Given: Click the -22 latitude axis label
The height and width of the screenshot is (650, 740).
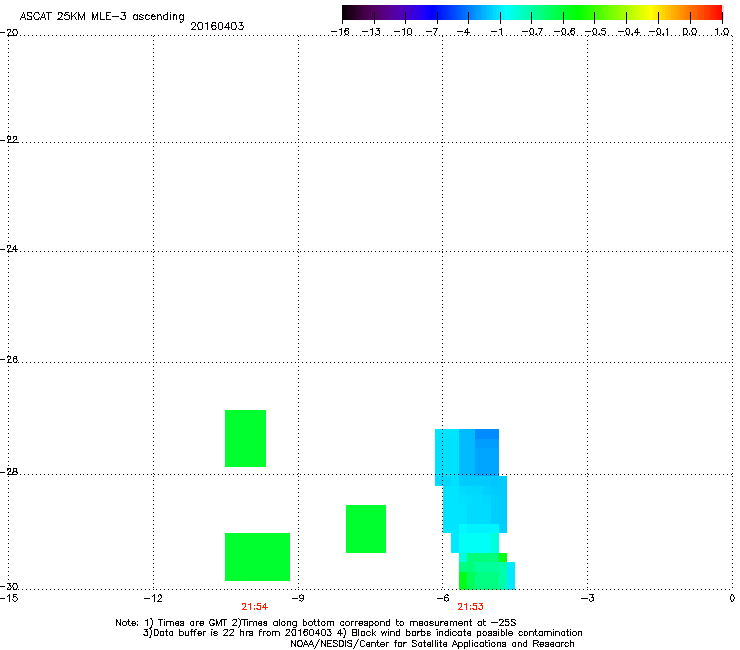Looking at the screenshot, I should click(x=9, y=140).
